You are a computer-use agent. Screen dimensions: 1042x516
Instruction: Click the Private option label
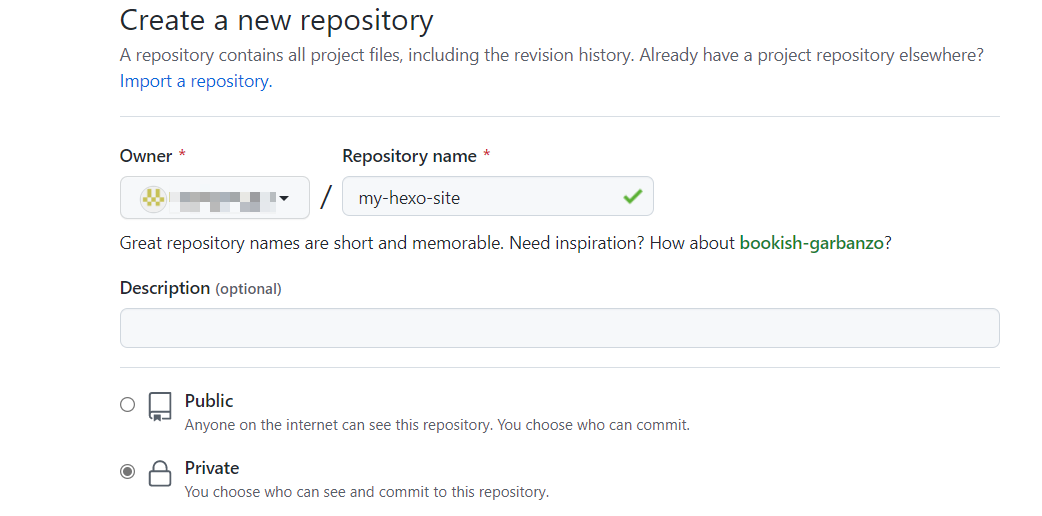click(212, 468)
